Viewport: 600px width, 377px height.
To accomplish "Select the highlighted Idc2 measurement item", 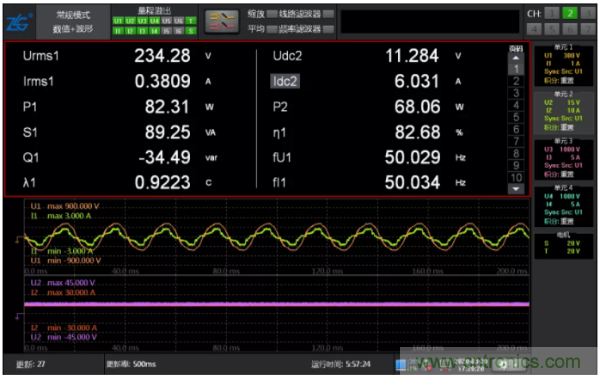I will [285, 81].
